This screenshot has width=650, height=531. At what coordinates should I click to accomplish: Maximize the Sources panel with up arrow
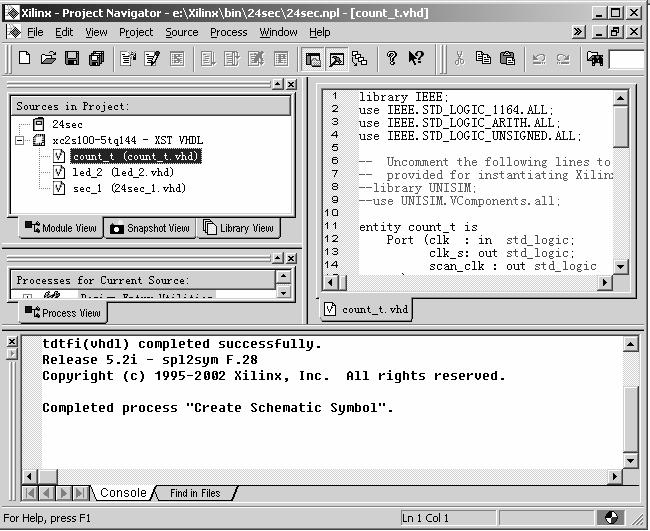[x=278, y=84]
